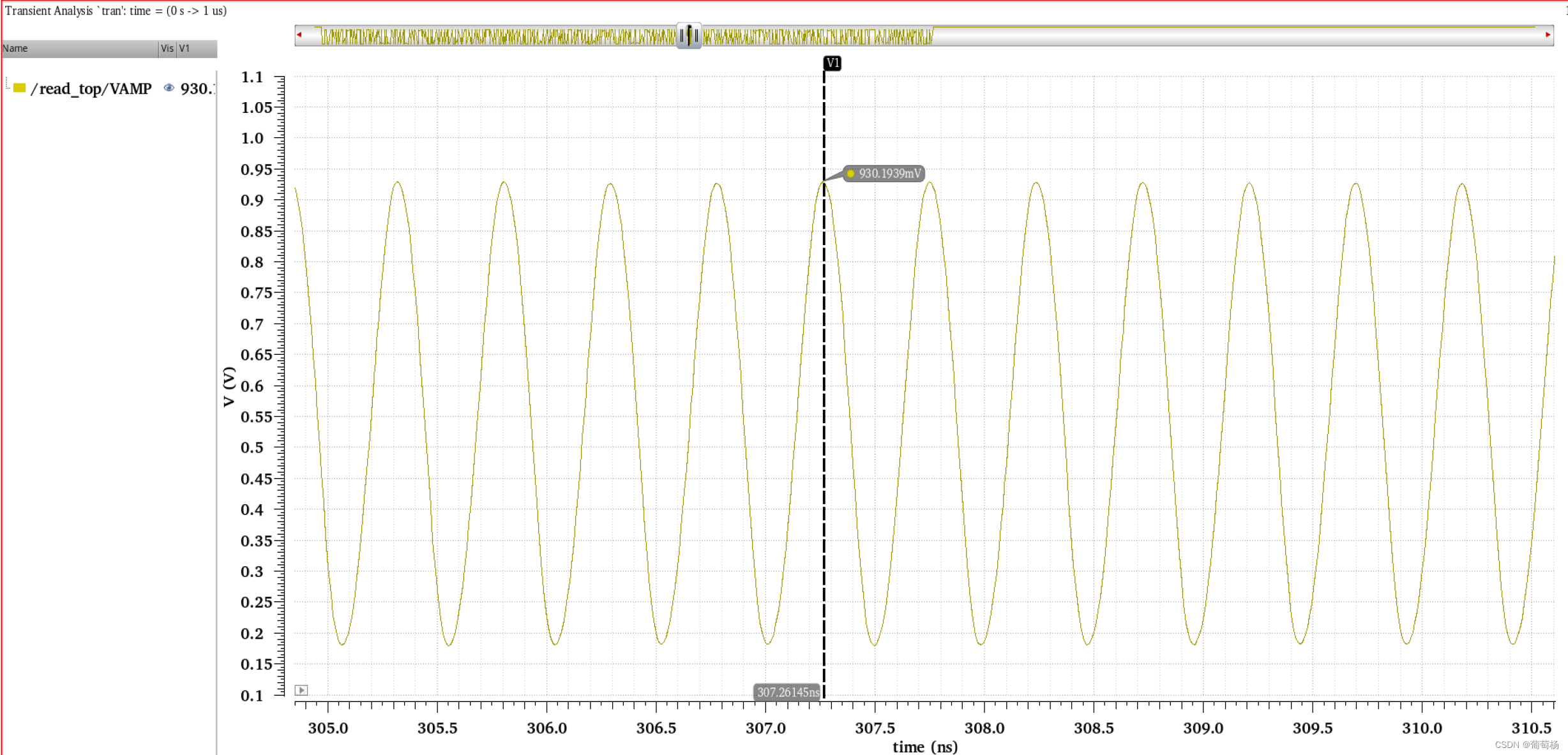Select the /read_top/VAMP signal name
The width and height of the screenshot is (1568, 755).
pyautogui.click(x=91, y=89)
